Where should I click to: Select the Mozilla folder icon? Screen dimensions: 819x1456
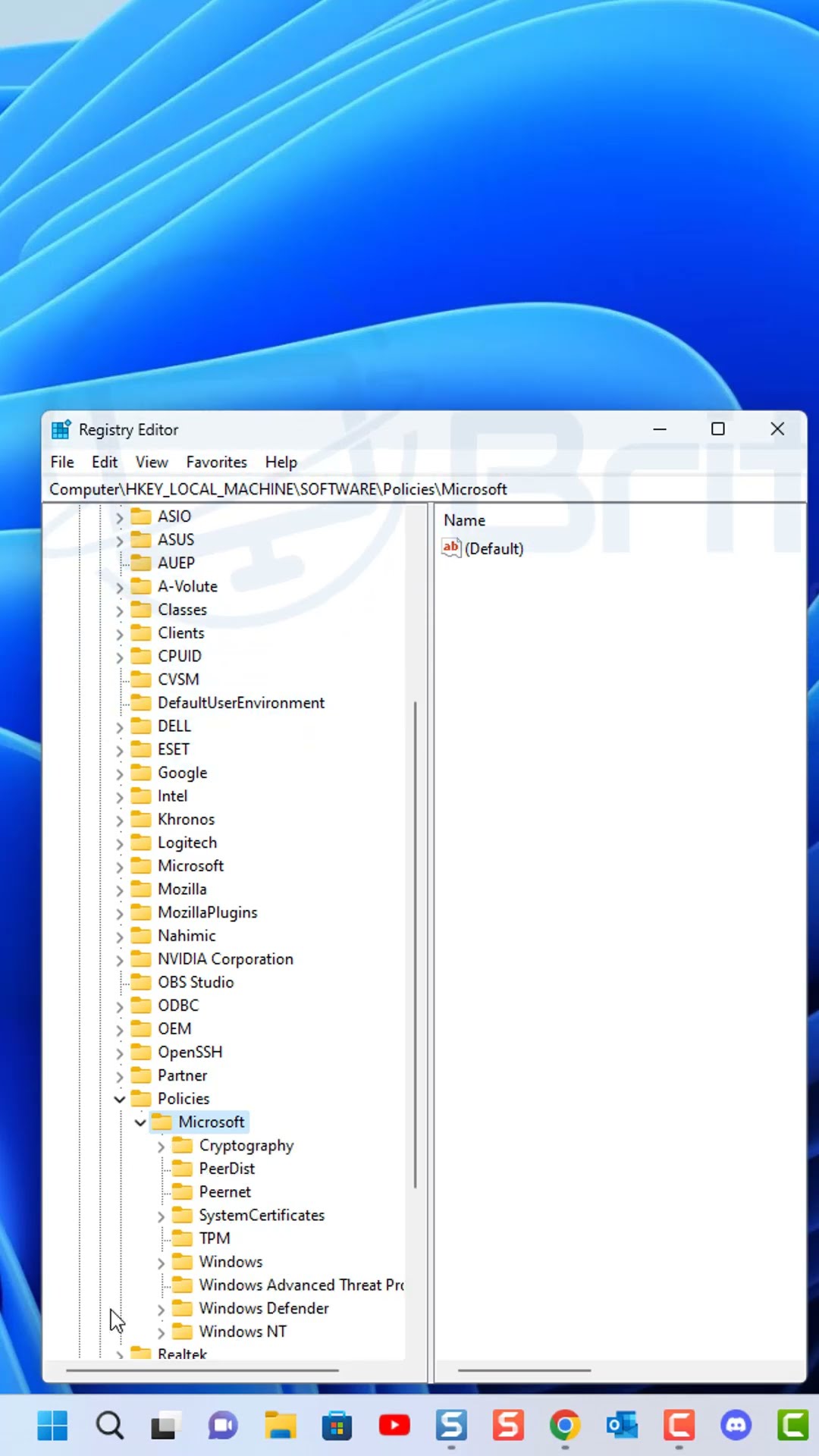point(141,889)
